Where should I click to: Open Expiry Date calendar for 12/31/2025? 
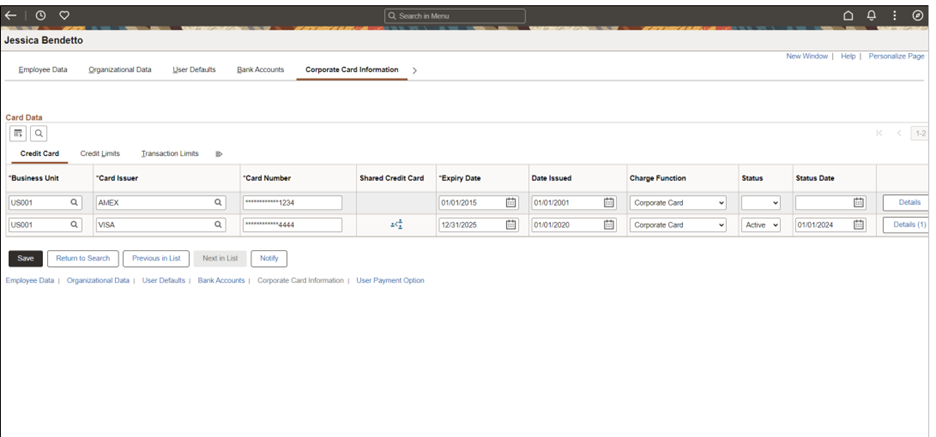click(x=511, y=225)
